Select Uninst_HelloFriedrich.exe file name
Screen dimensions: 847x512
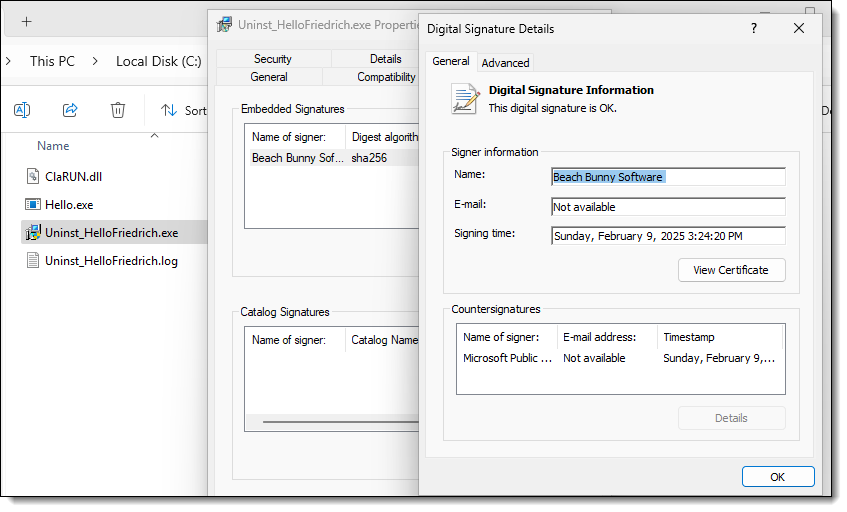[x=111, y=233]
